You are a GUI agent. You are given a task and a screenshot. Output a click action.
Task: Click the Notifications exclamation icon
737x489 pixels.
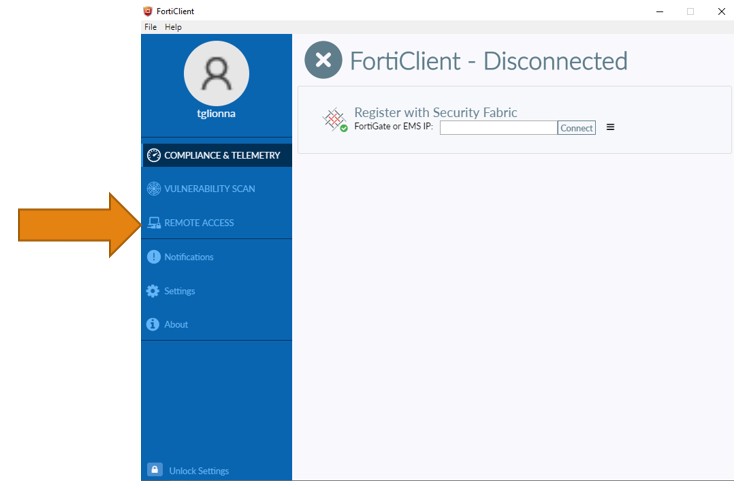[x=154, y=257]
